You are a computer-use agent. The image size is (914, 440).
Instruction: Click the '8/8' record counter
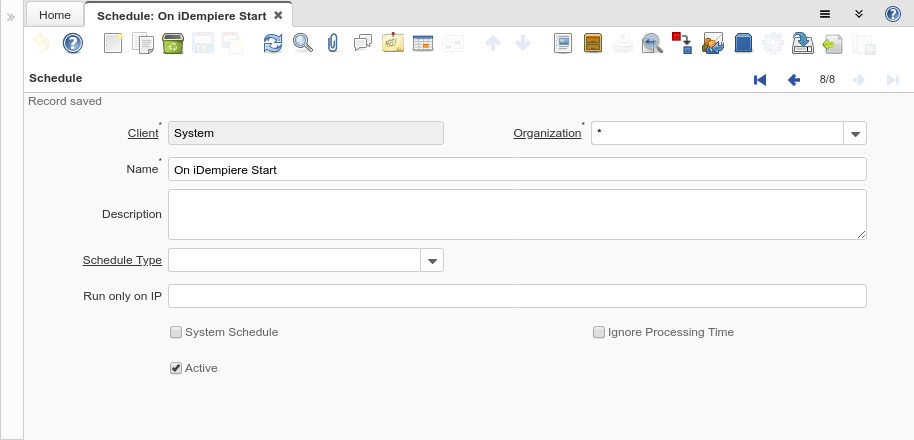pyautogui.click(x=827, y=79)
